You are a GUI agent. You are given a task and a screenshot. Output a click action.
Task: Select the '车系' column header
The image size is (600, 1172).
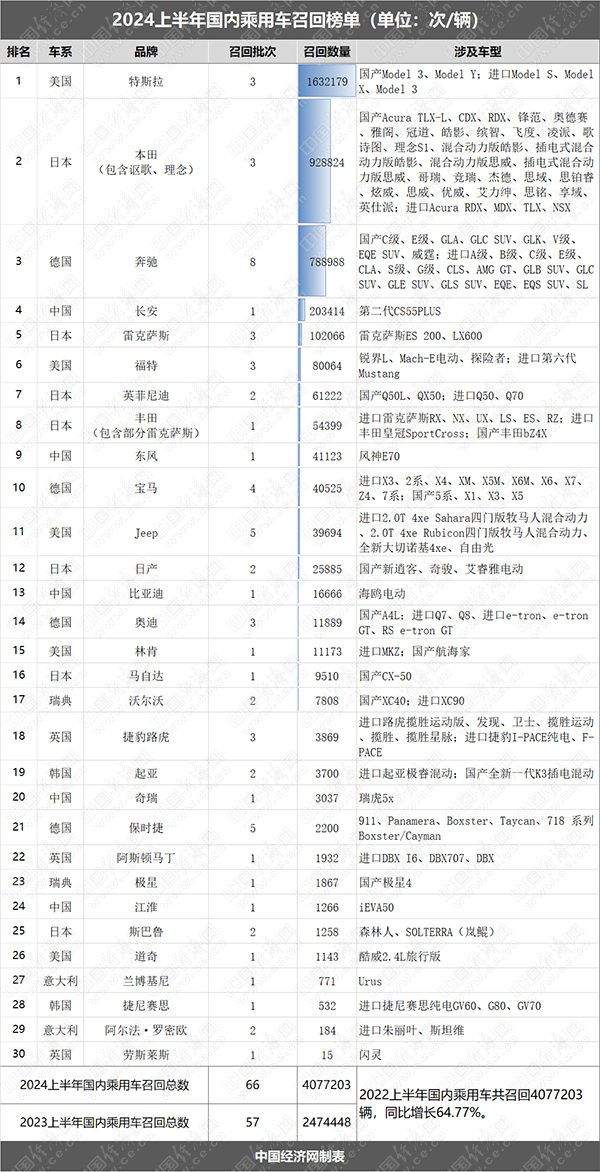(x=61, y=52)
